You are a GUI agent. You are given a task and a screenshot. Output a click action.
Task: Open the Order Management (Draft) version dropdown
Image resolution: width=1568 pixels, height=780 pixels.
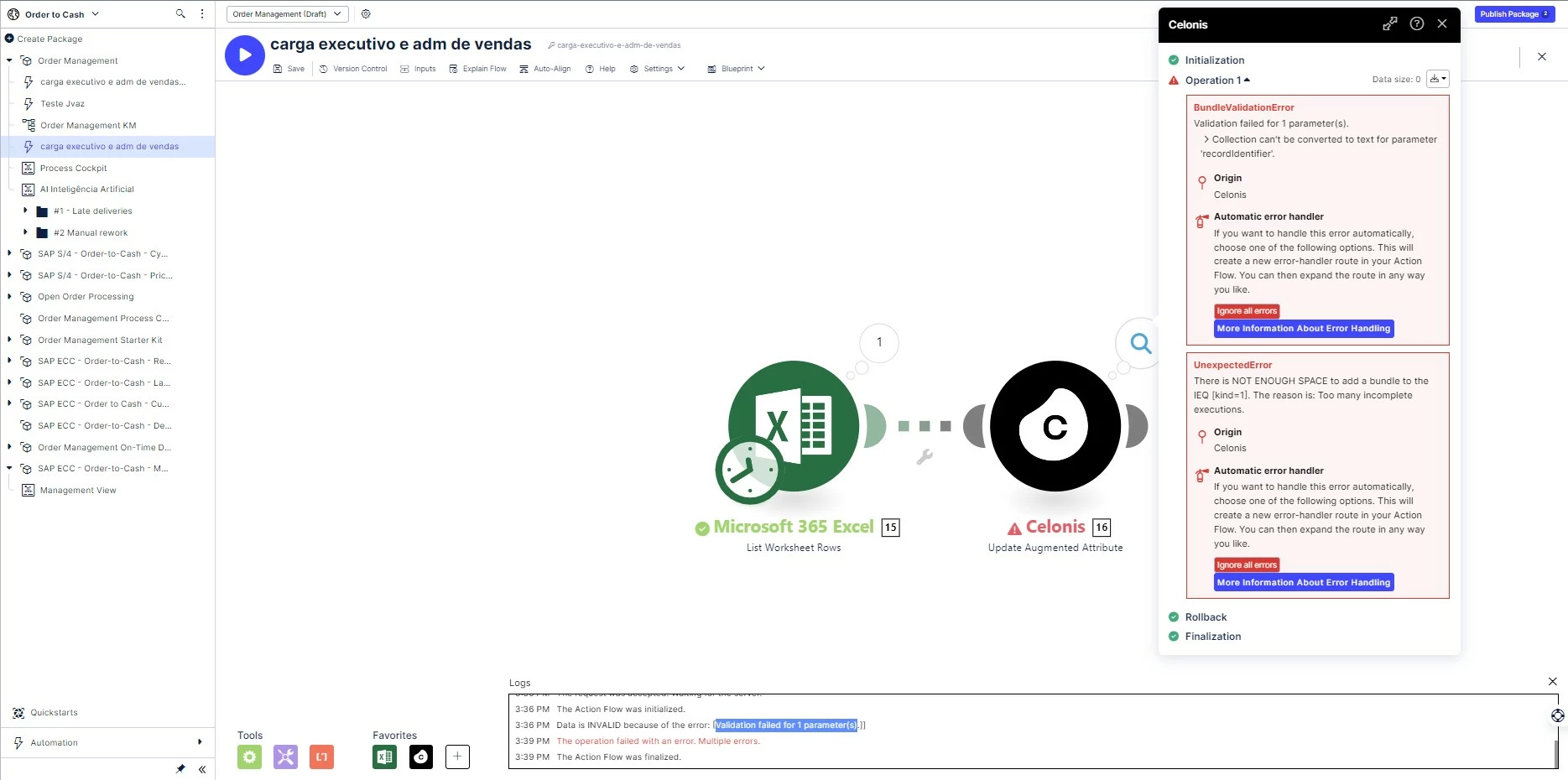pyautogui.click(x=287, y=14)
